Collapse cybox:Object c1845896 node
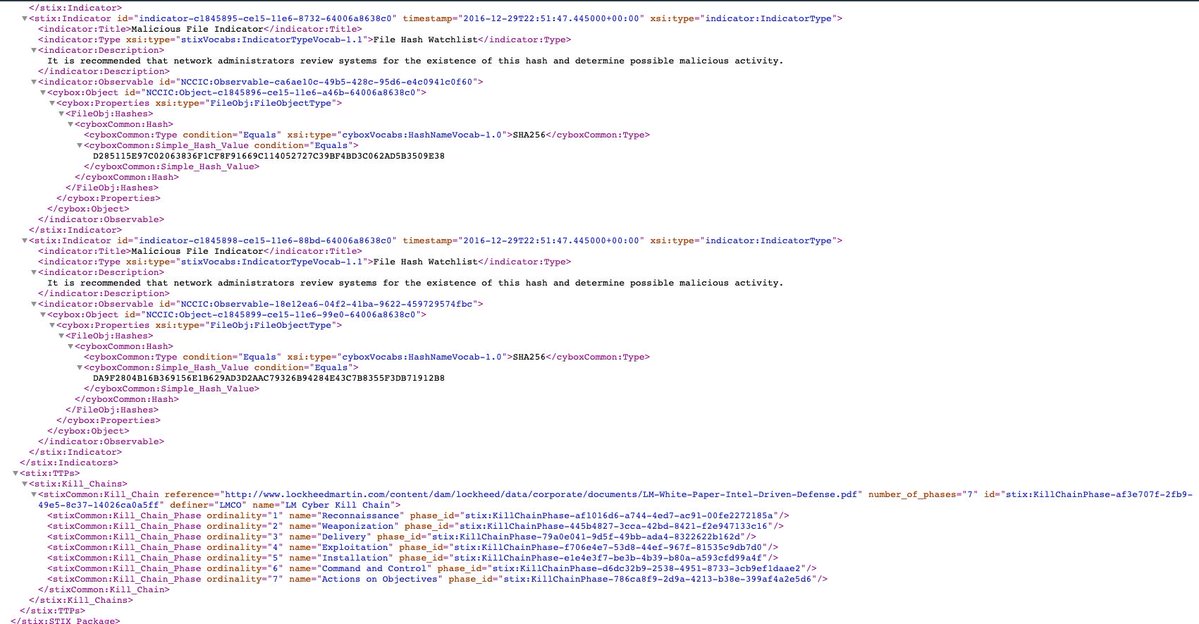The height and width of the screenshot is (624, 1199). click(x=39, y=91)
